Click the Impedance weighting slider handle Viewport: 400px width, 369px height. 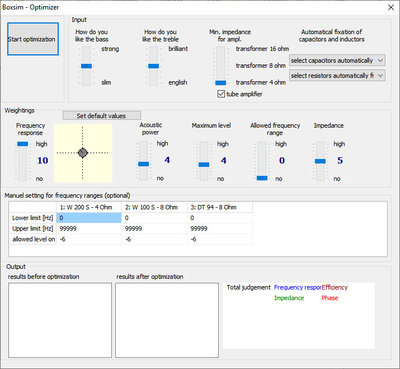(x=320, y=161)
